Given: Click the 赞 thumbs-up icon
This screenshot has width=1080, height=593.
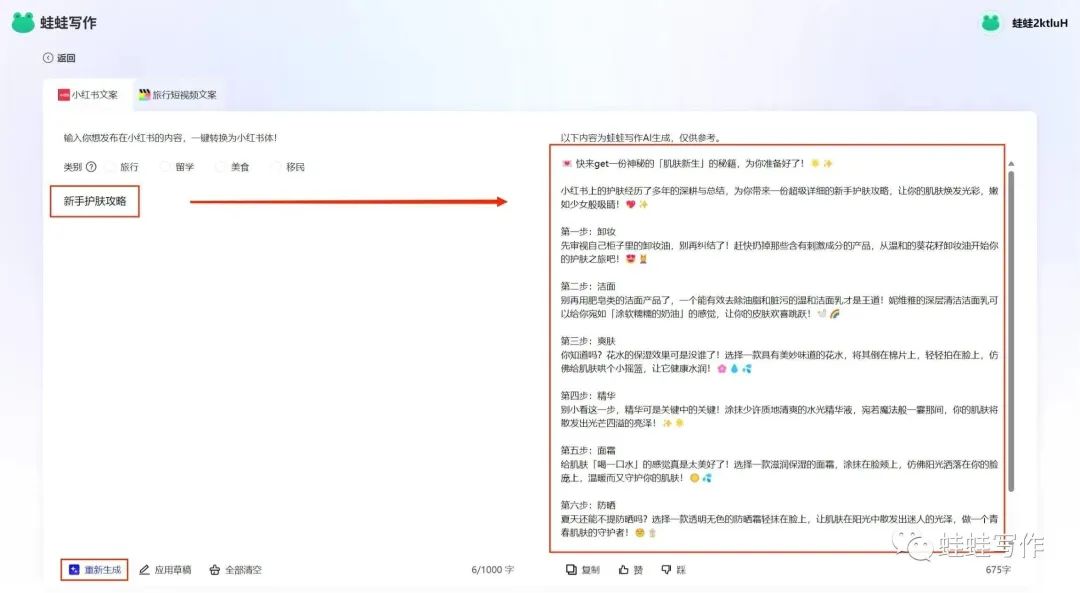Looking at the screenshot, I should 624,569.
